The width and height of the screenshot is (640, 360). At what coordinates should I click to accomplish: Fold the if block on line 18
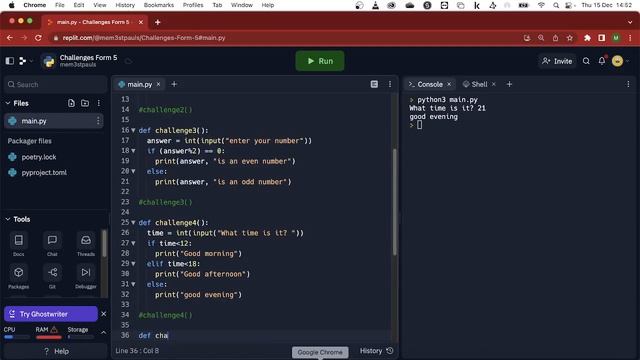coord(133,151)
